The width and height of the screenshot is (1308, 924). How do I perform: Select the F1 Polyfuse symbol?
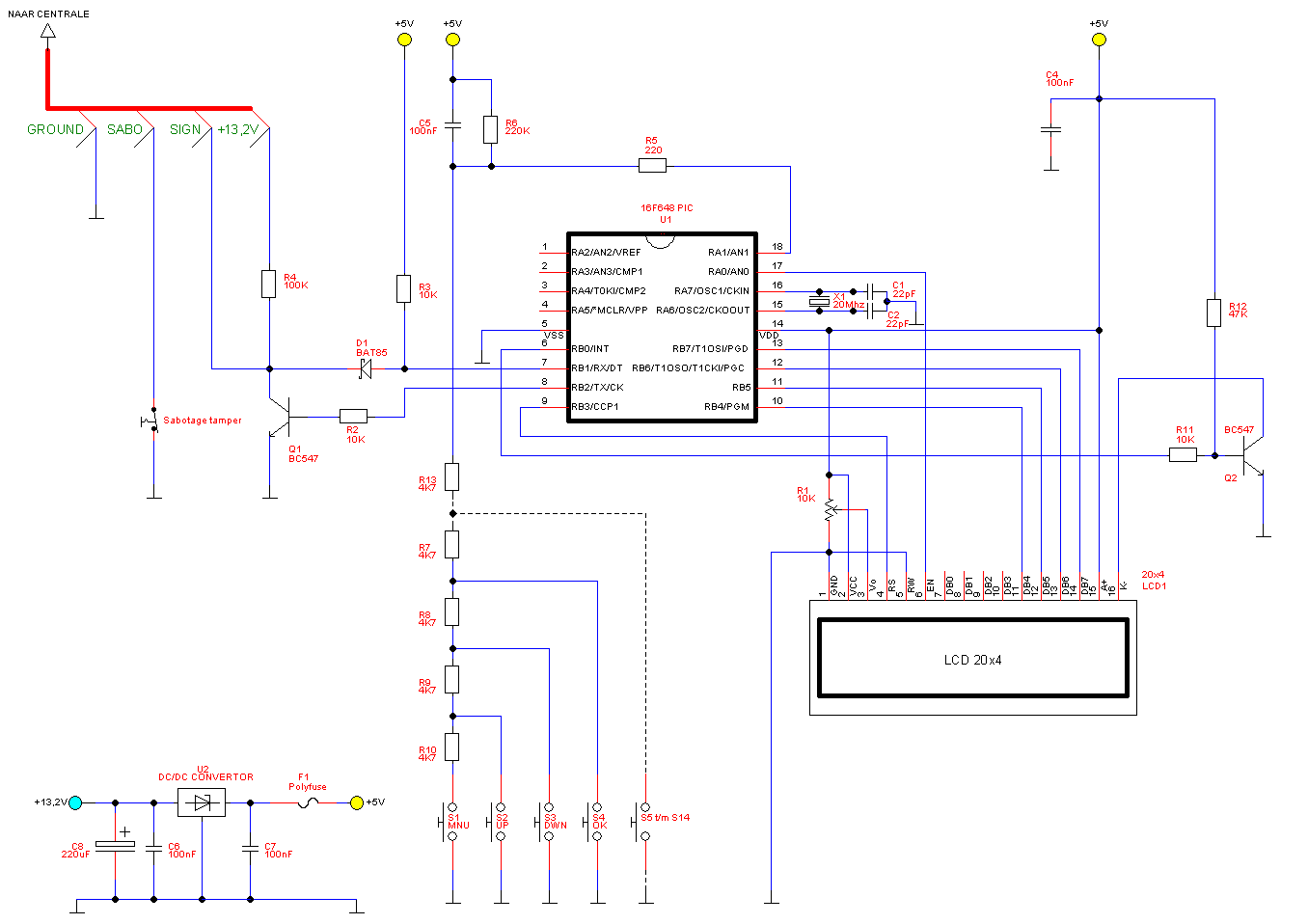[308, 802]
